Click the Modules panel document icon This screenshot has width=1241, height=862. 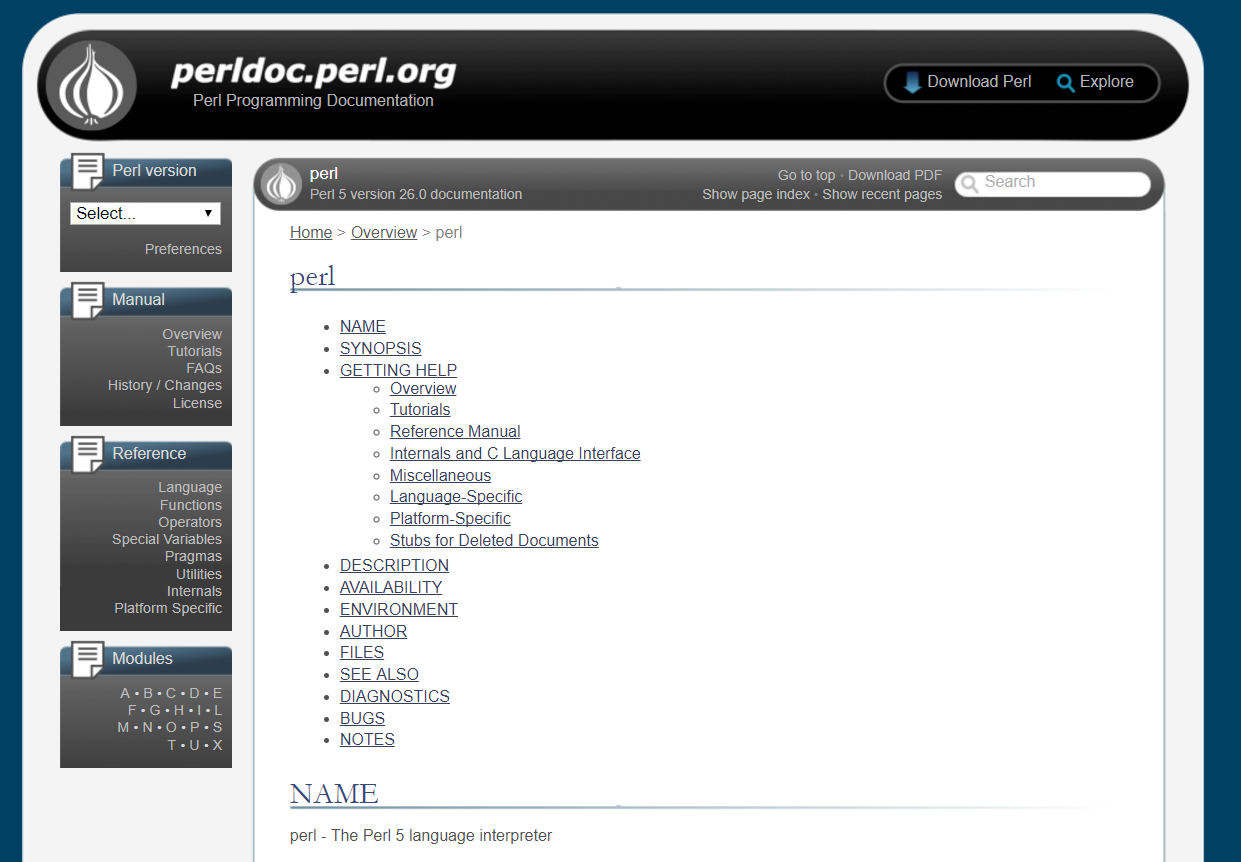88,659
